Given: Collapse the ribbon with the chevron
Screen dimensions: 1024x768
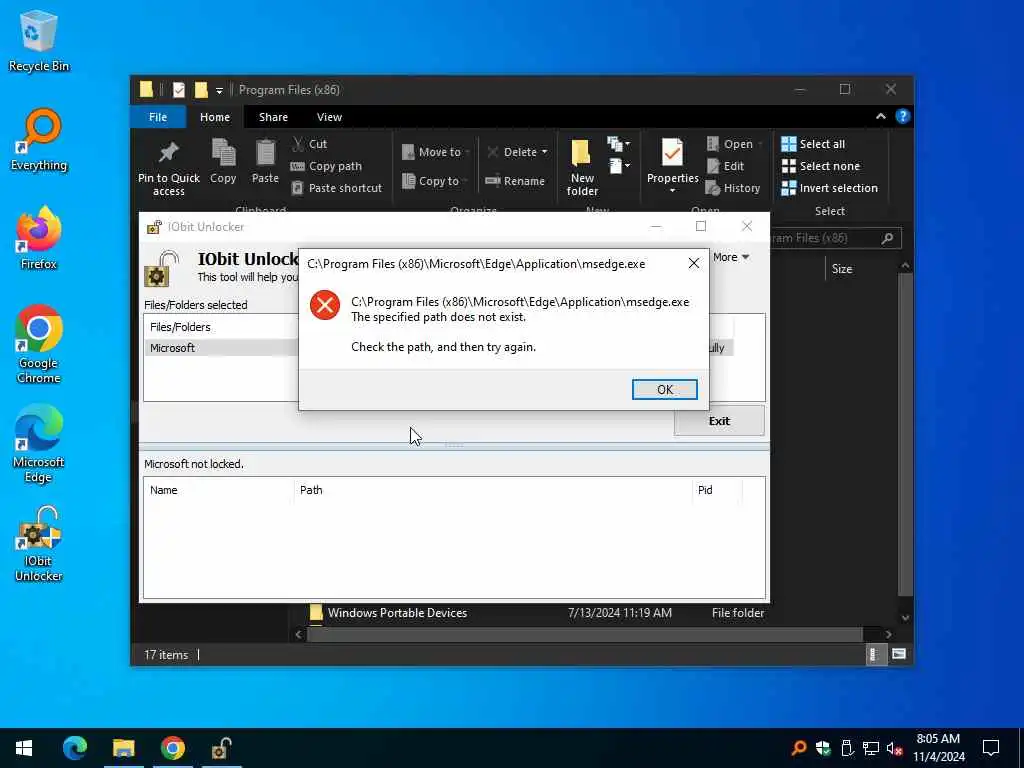Looking at the screenshot, I should [x=880, y=116].
